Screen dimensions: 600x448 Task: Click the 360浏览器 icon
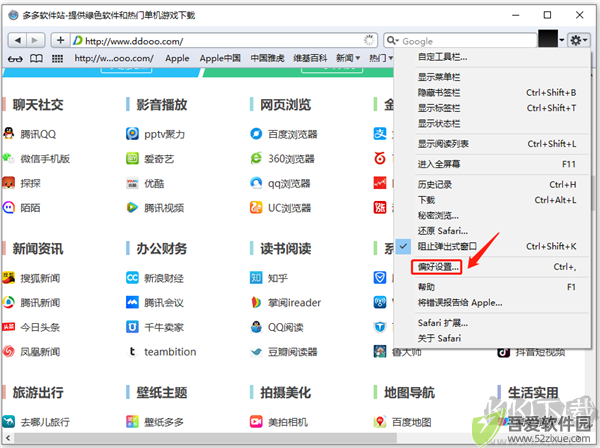click(x=256, y=158)
